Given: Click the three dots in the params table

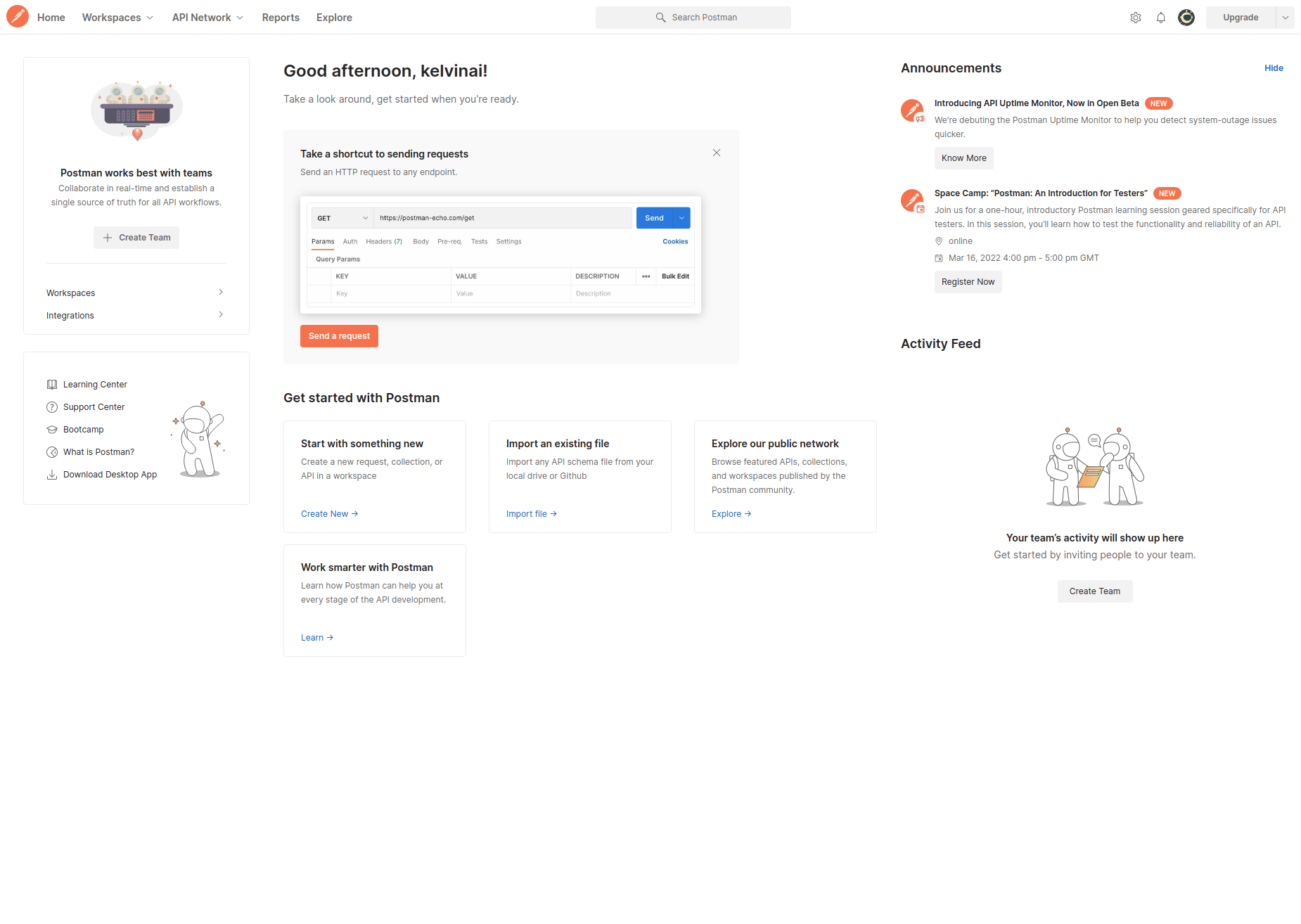Looking at the screenshot, I should (x=646, y=276).
